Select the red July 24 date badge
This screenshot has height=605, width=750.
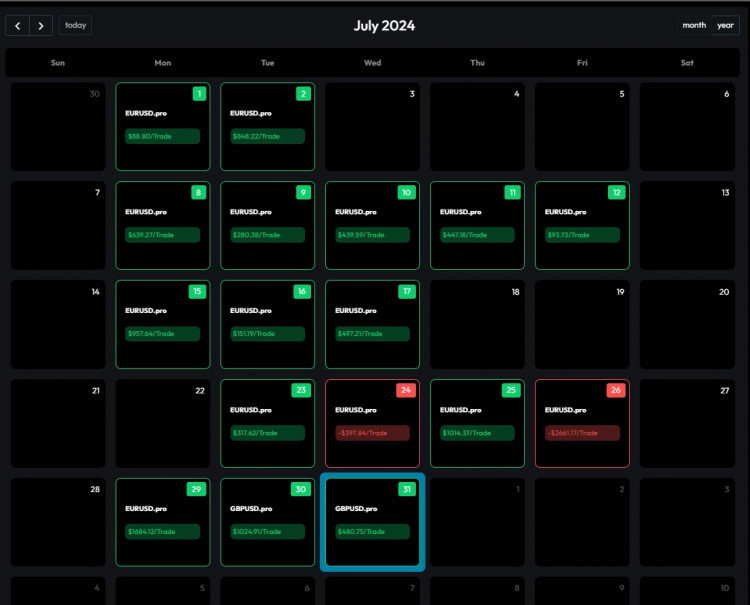pyautogui.click(x=407, y=390)
